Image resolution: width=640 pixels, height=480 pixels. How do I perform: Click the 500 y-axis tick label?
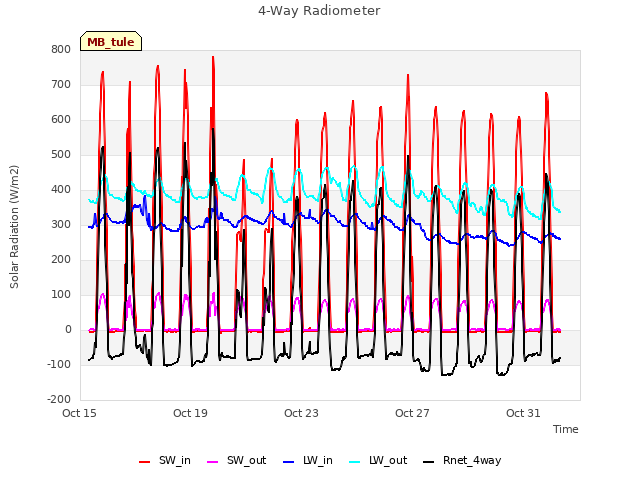pyautogui.click(x=61, y=155)
